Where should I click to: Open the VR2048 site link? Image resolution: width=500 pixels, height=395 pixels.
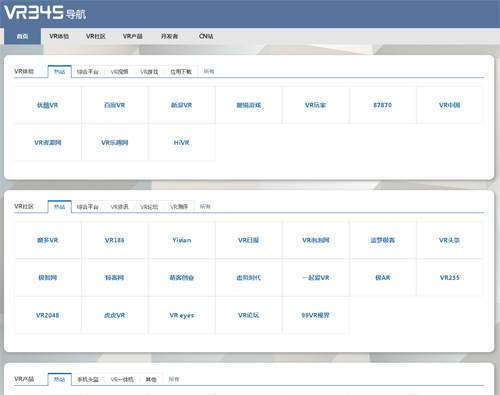pyautogui.click(x=48, y=315)
